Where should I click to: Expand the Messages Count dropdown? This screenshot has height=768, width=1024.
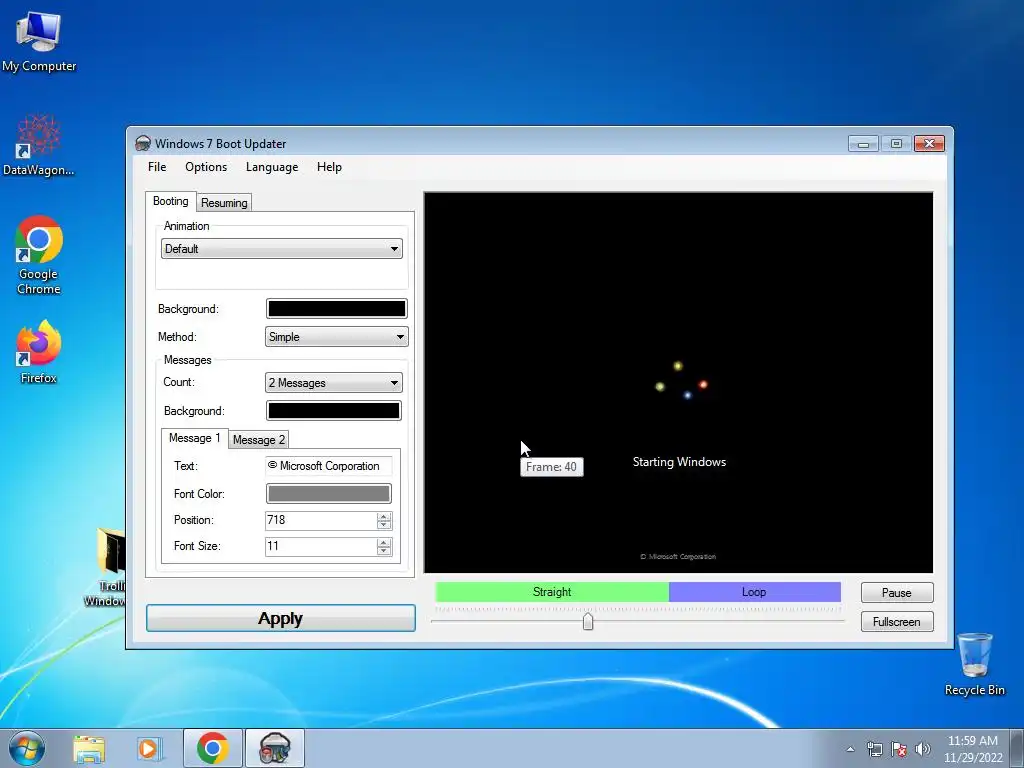[x=334, y=383]
